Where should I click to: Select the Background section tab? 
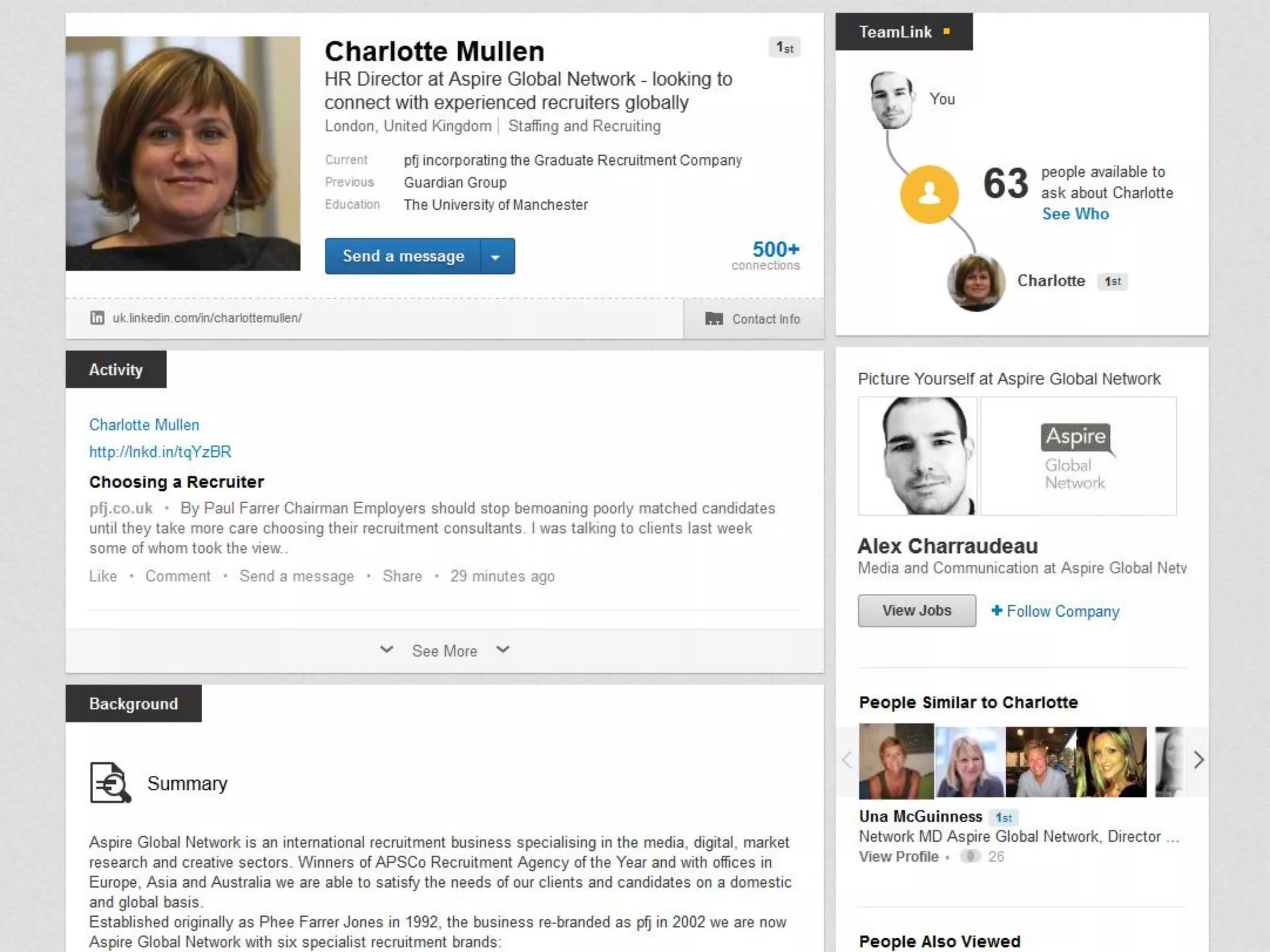[x=133, y=703]
